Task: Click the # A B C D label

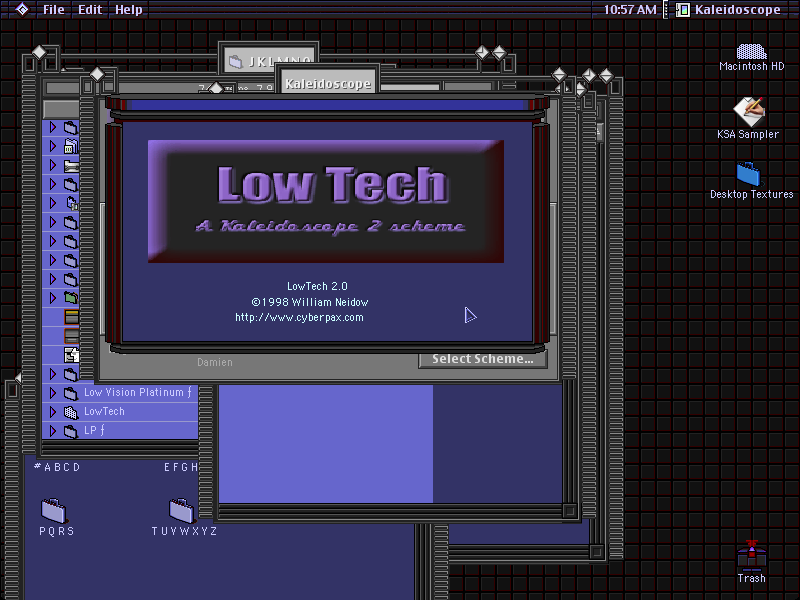Action: pyautogui.click(x=57, y=467)
